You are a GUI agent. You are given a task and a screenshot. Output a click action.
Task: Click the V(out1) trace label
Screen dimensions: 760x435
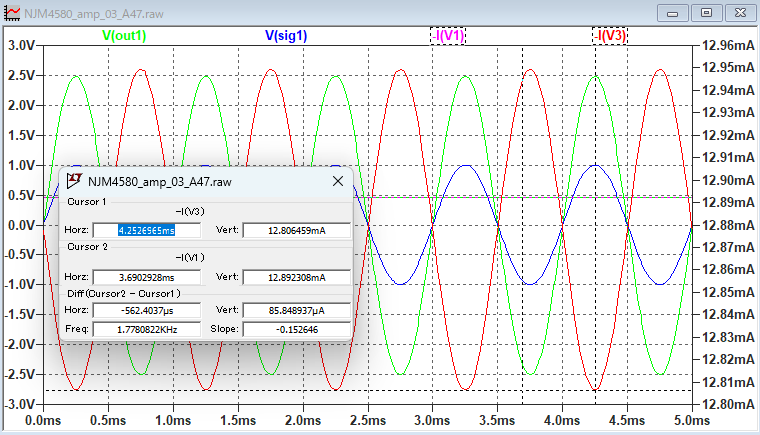[125, 35]
